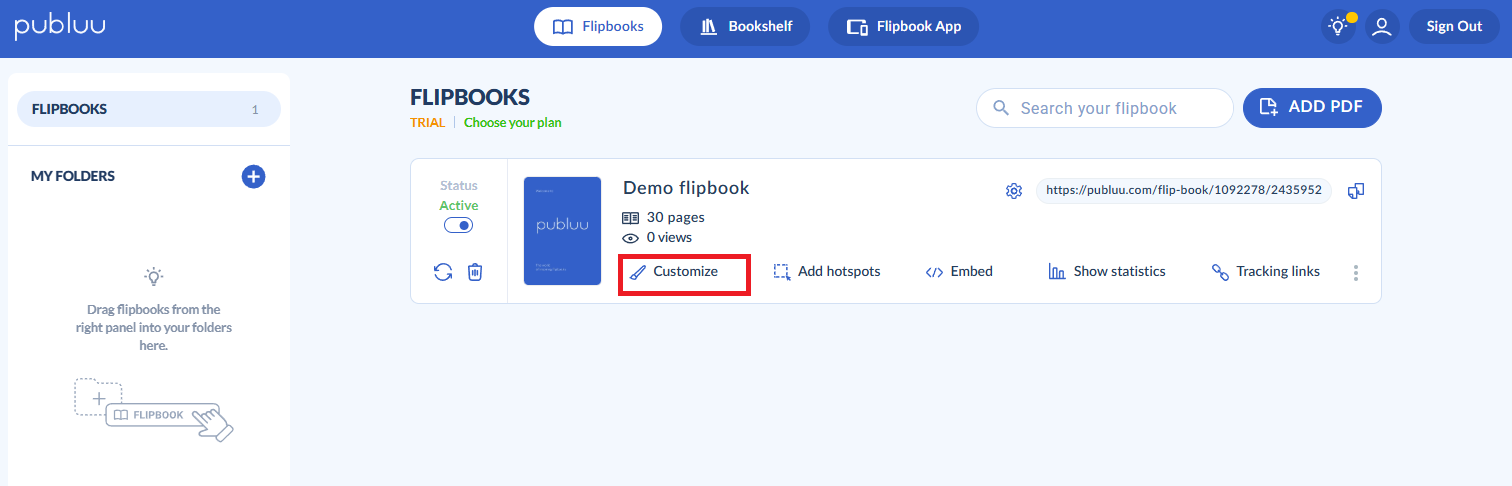Open the three-dot more options menu
Screen dimensions: 1512x486
point(1356,272)
